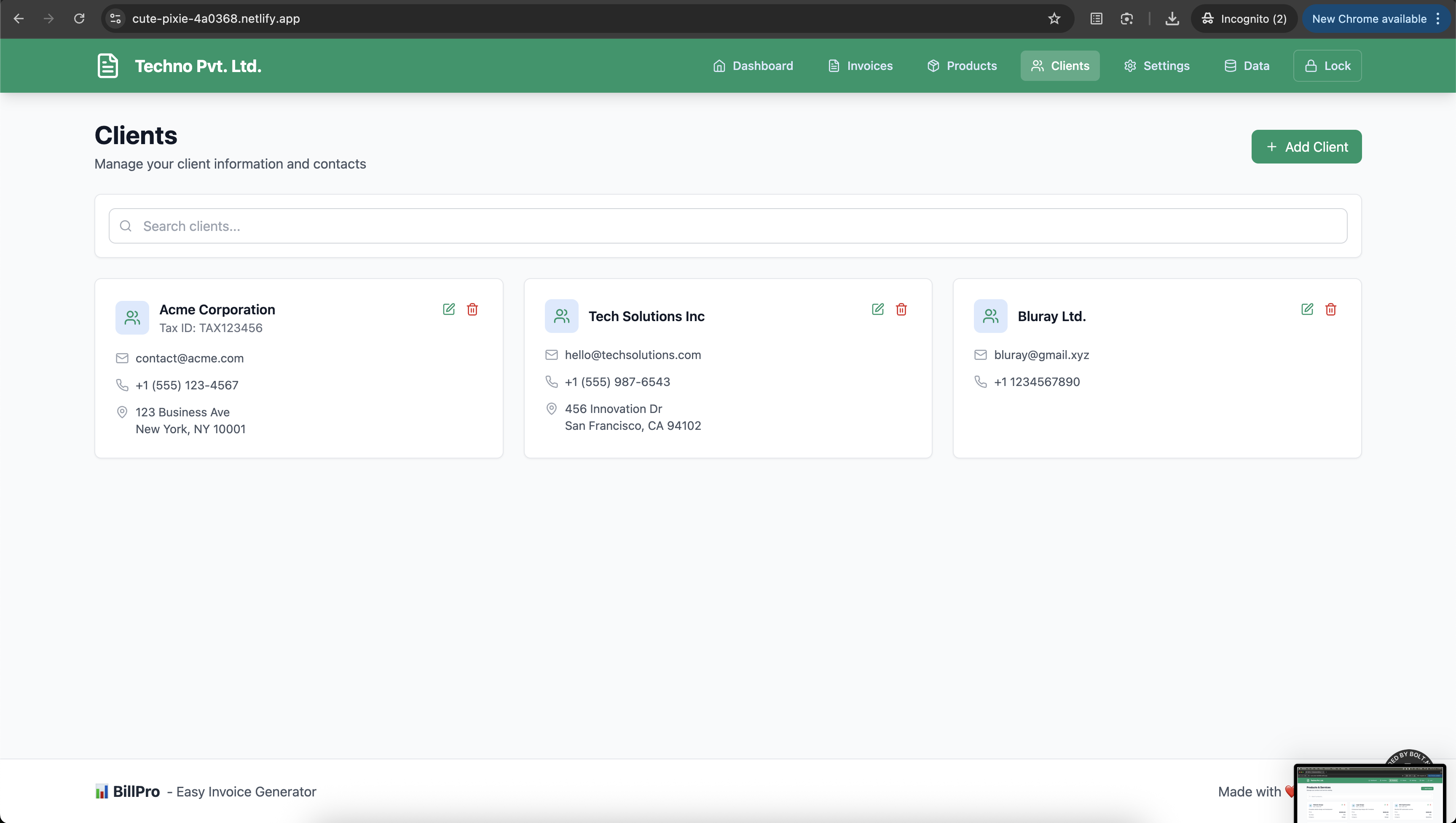This screenshot has height=823, width=1456.
Task: Click the Techno Pvt. Ltd. document logo
Action: 107,66
